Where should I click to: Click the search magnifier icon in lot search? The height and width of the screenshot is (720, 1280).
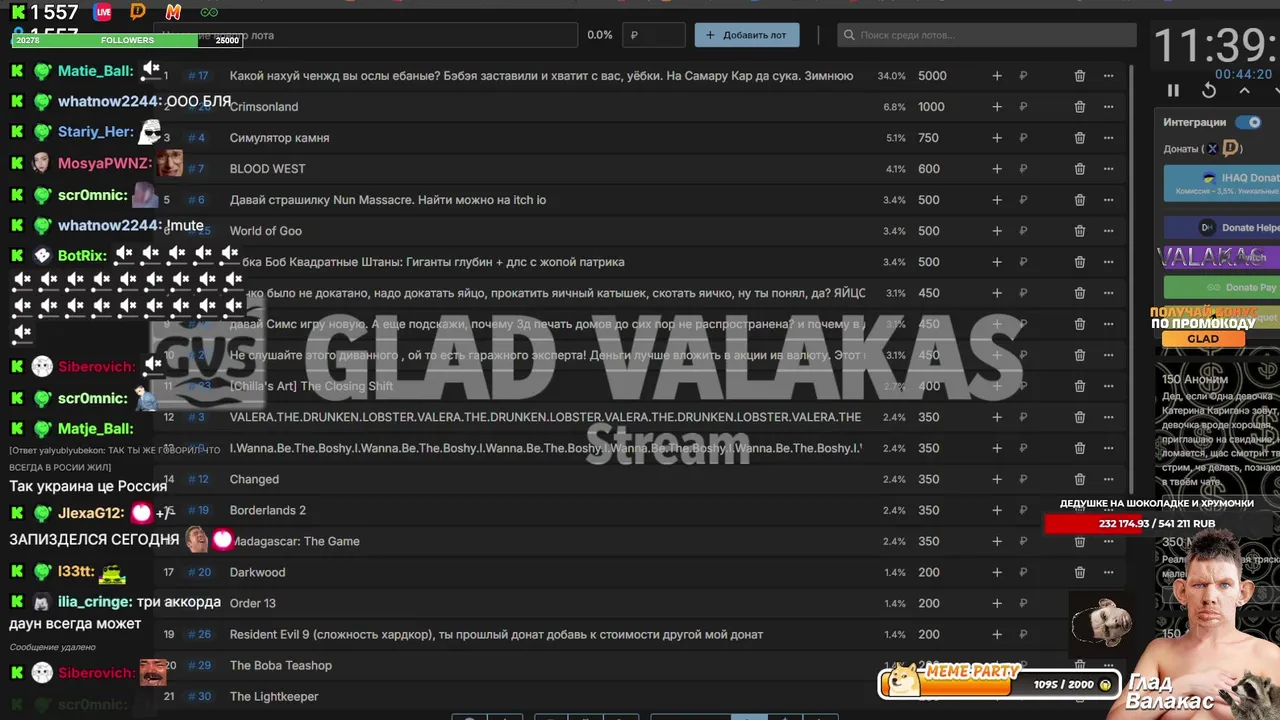coord(849,35)
